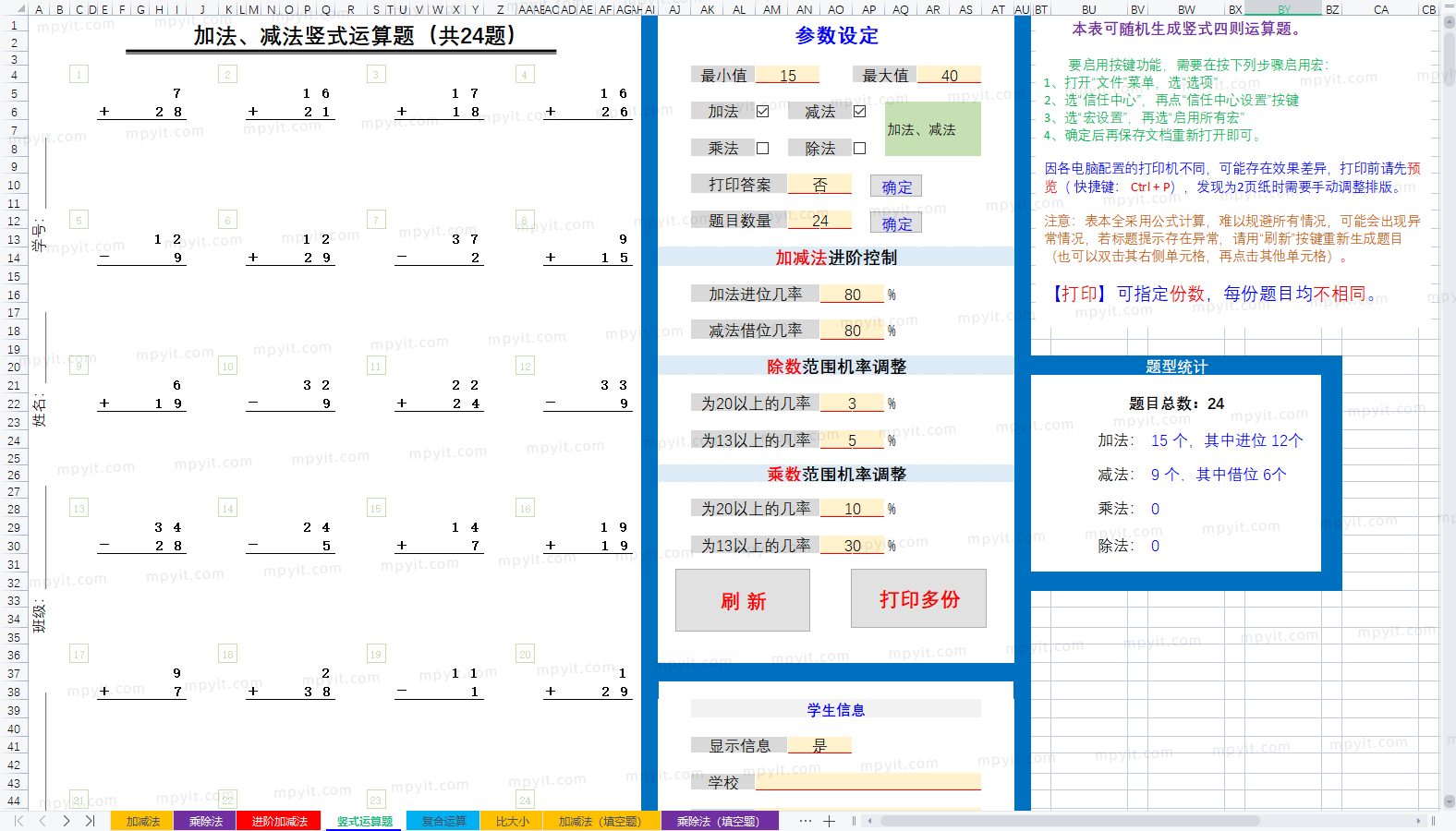Viewport: 1456px width, 831px height.
Task: Select the 打印答案 value cell 否
Action: pyautogui.click(x=819, y=185)
